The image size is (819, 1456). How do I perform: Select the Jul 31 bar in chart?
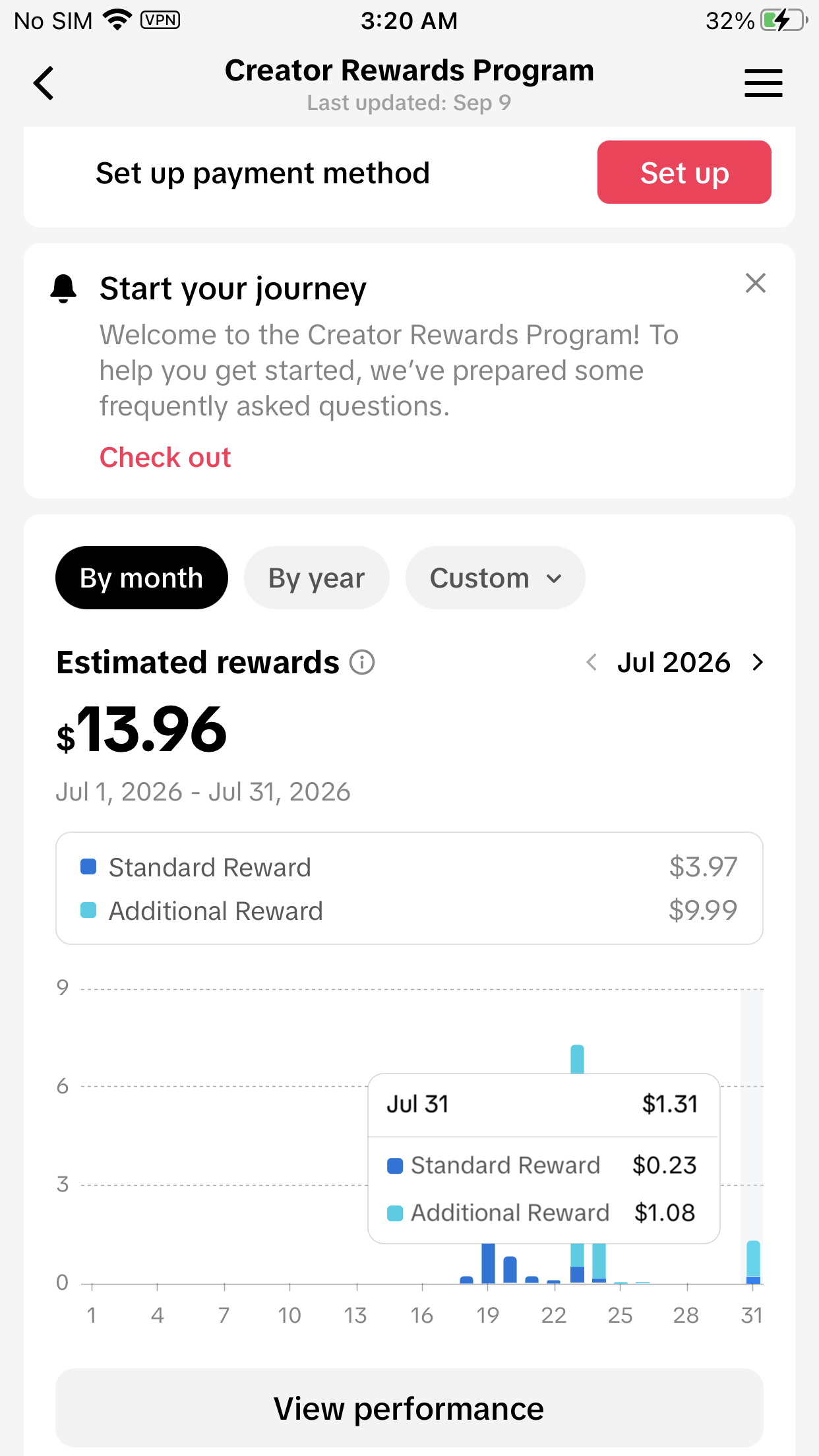pos(753,1262)
